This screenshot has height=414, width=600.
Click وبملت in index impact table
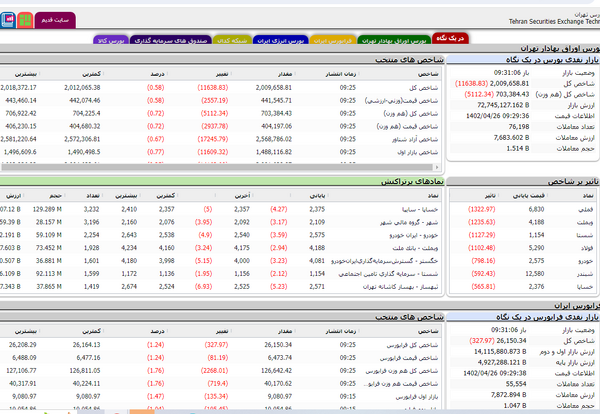coord(585,222)
